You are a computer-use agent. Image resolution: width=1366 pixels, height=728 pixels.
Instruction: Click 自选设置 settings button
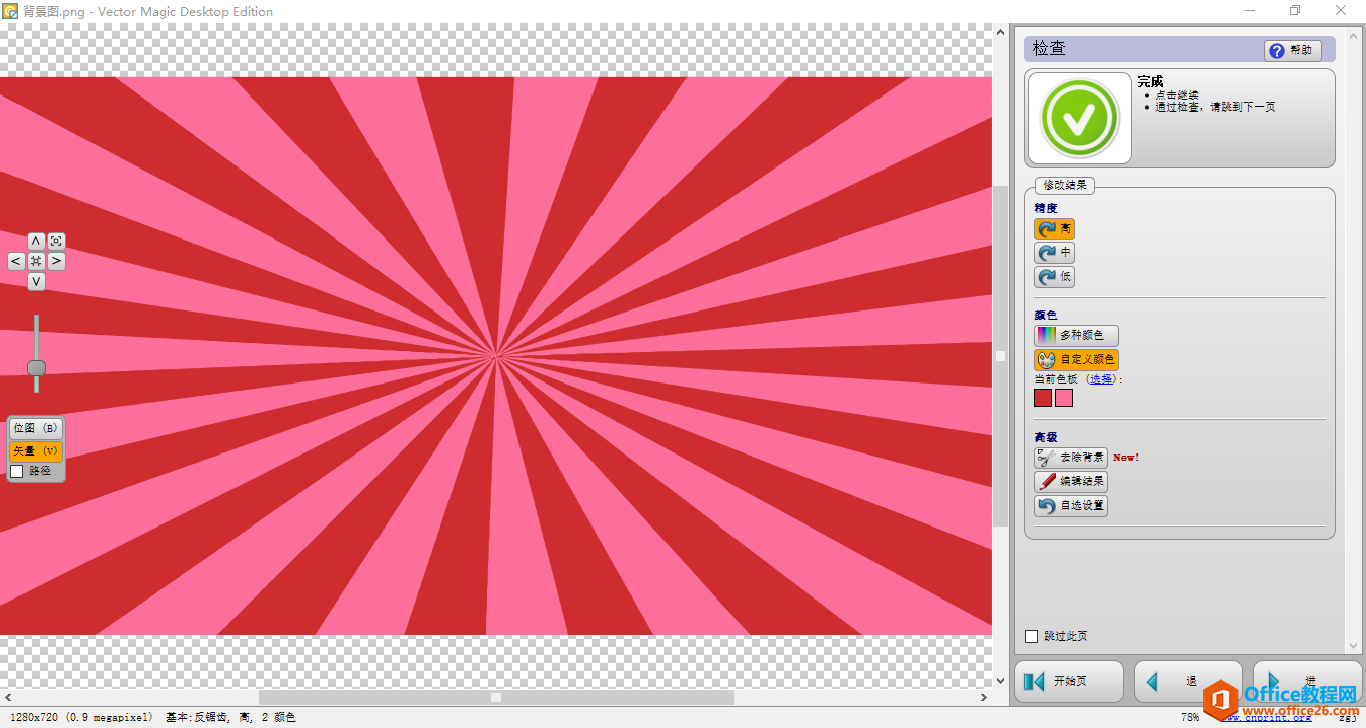[x=1071, y=506]
